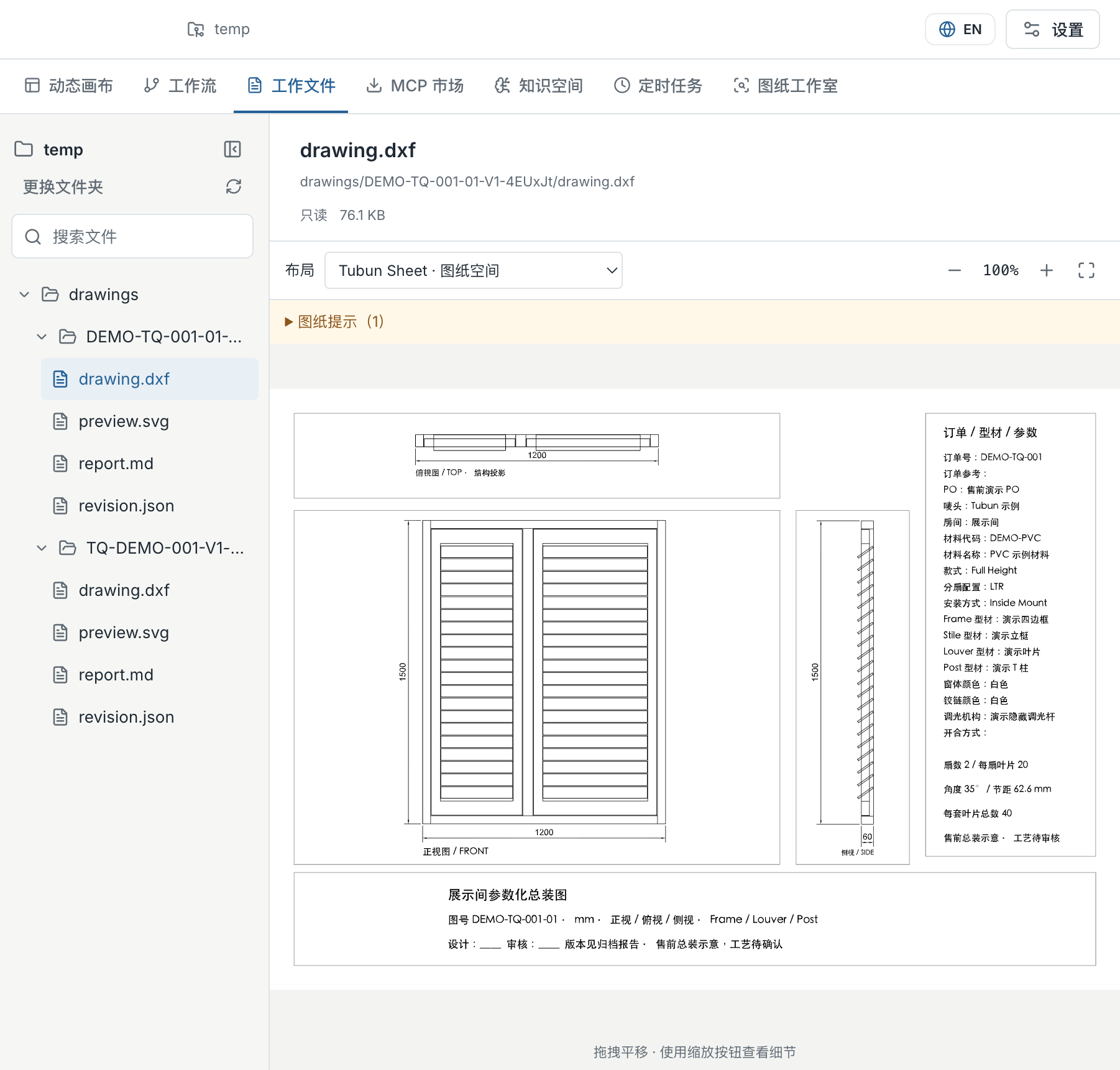Collapse the DEMO-TQ-001-01 folder chevron
The image size is (1120, 1070).
42,337
